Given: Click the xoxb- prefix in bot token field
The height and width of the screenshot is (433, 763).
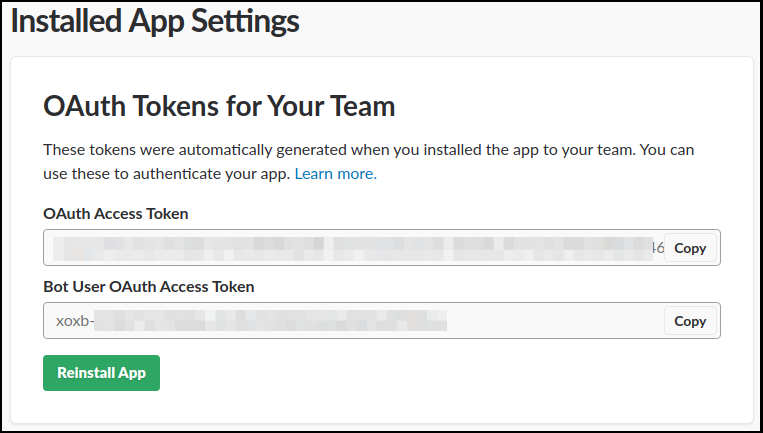Looking at the screenshot, I should [x=74, y=321].
